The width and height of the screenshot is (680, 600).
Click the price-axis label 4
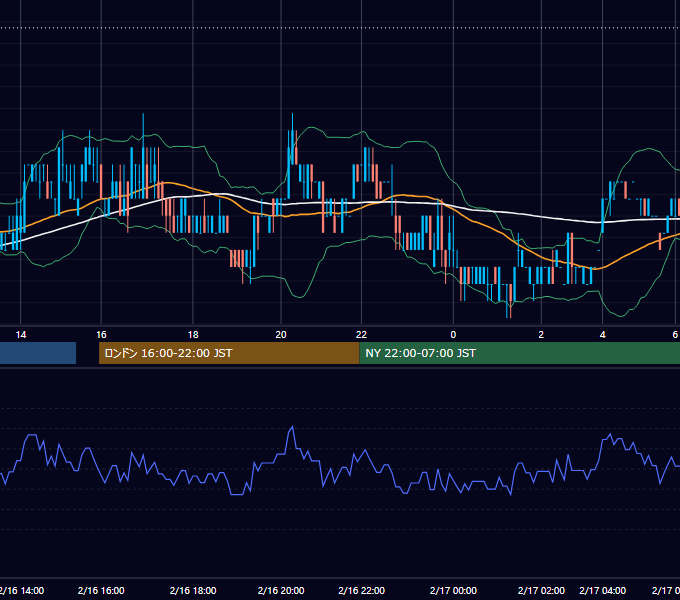tap(602, 335)
